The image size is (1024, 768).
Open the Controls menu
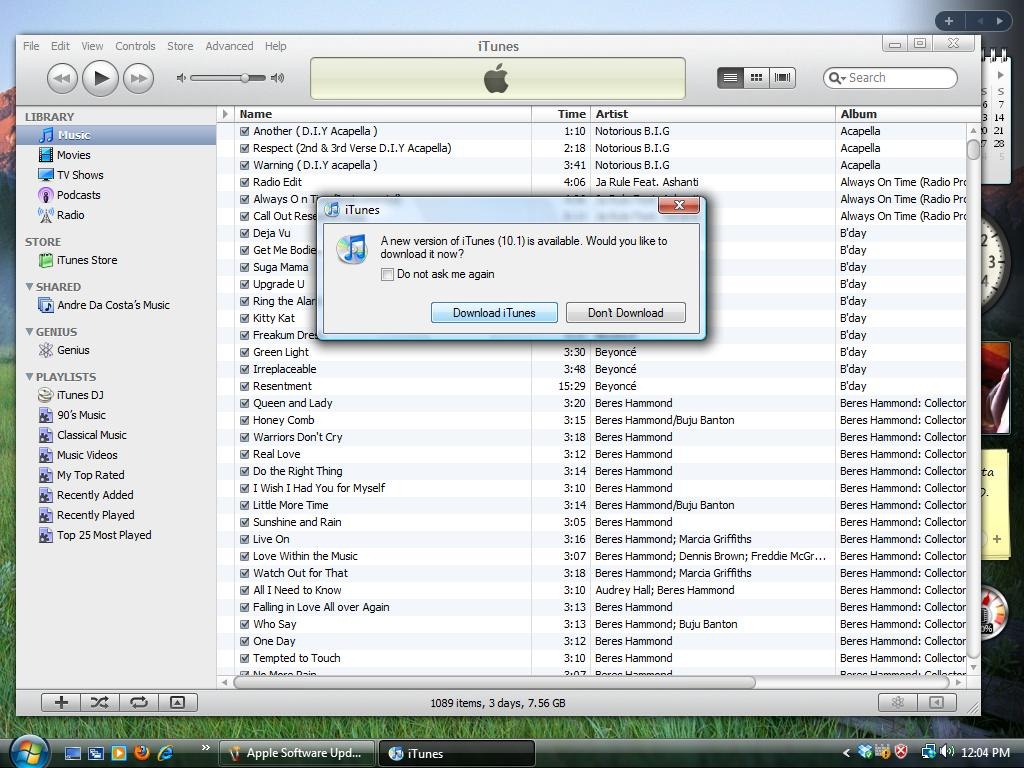[135, 46]
